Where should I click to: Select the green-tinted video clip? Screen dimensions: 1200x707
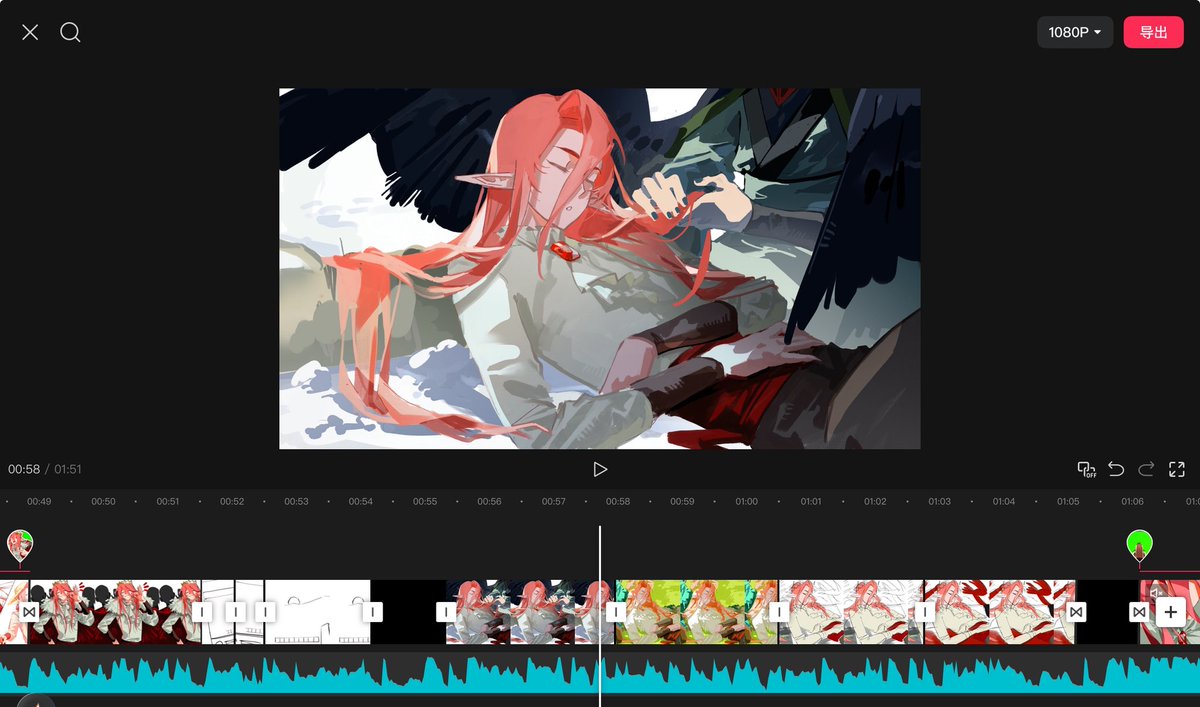pyautogui.click(x=697, y=612)
